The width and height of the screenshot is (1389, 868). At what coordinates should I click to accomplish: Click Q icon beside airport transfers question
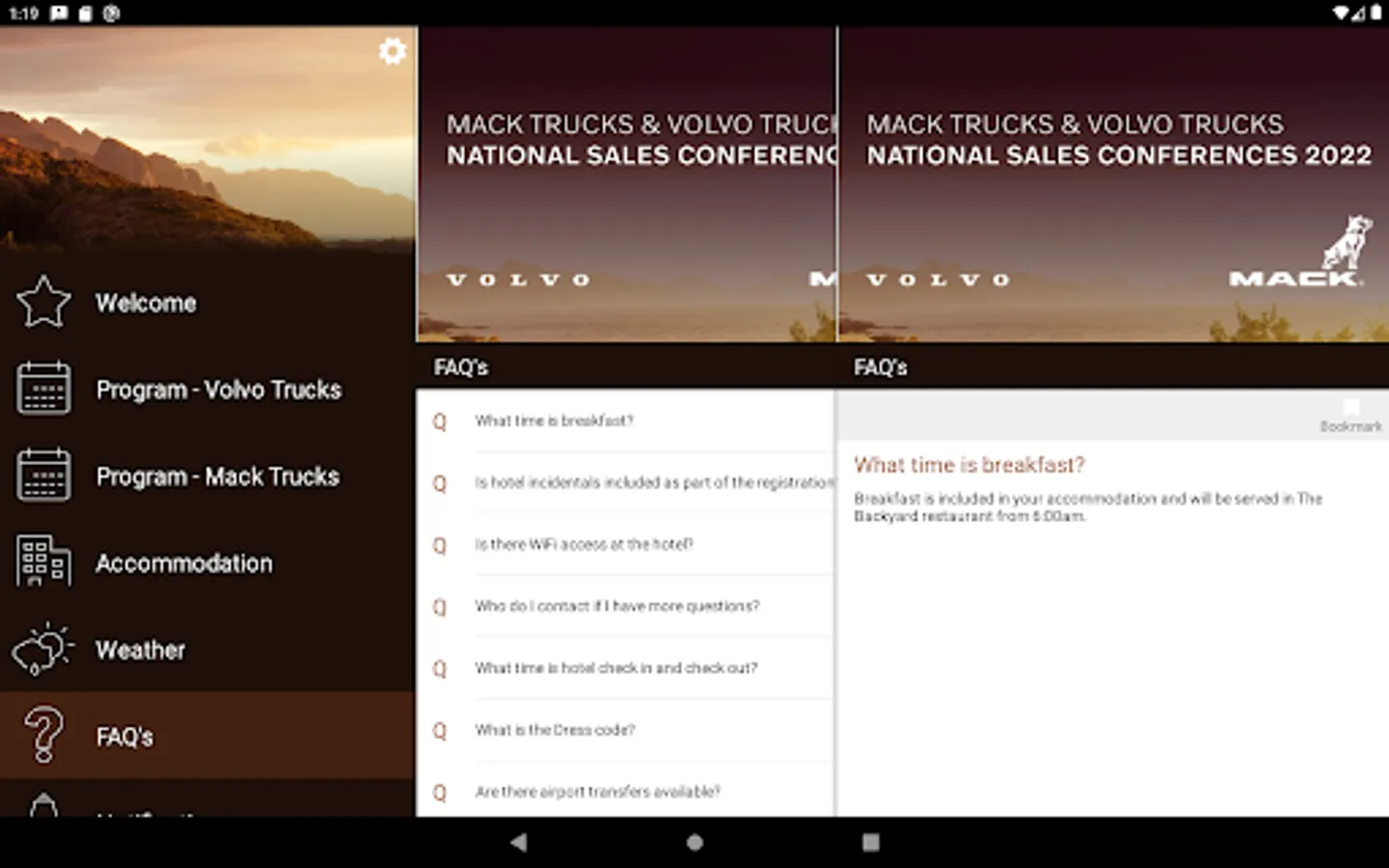pyautogui.click(x=440, y=792)
